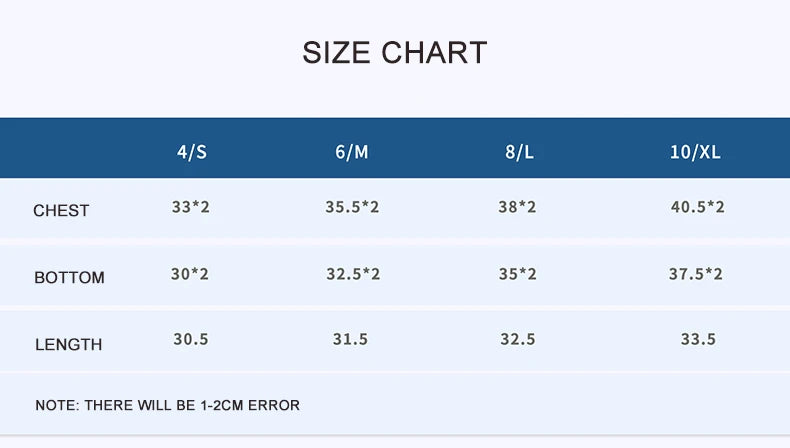This screenshot has height=448, width=790.
Task: Click chest value 35.5*2
Action: (x=352, y=208)
